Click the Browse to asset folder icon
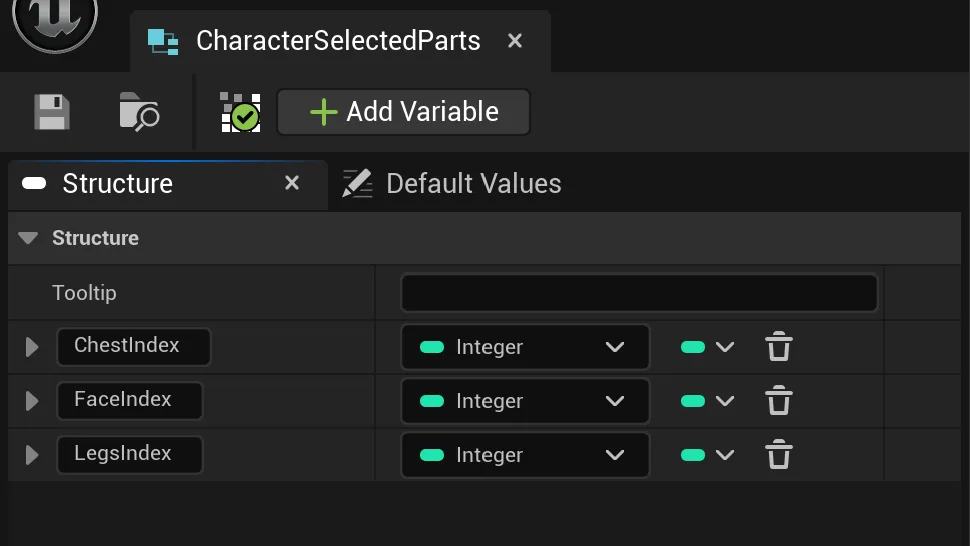 coord(139,112)
